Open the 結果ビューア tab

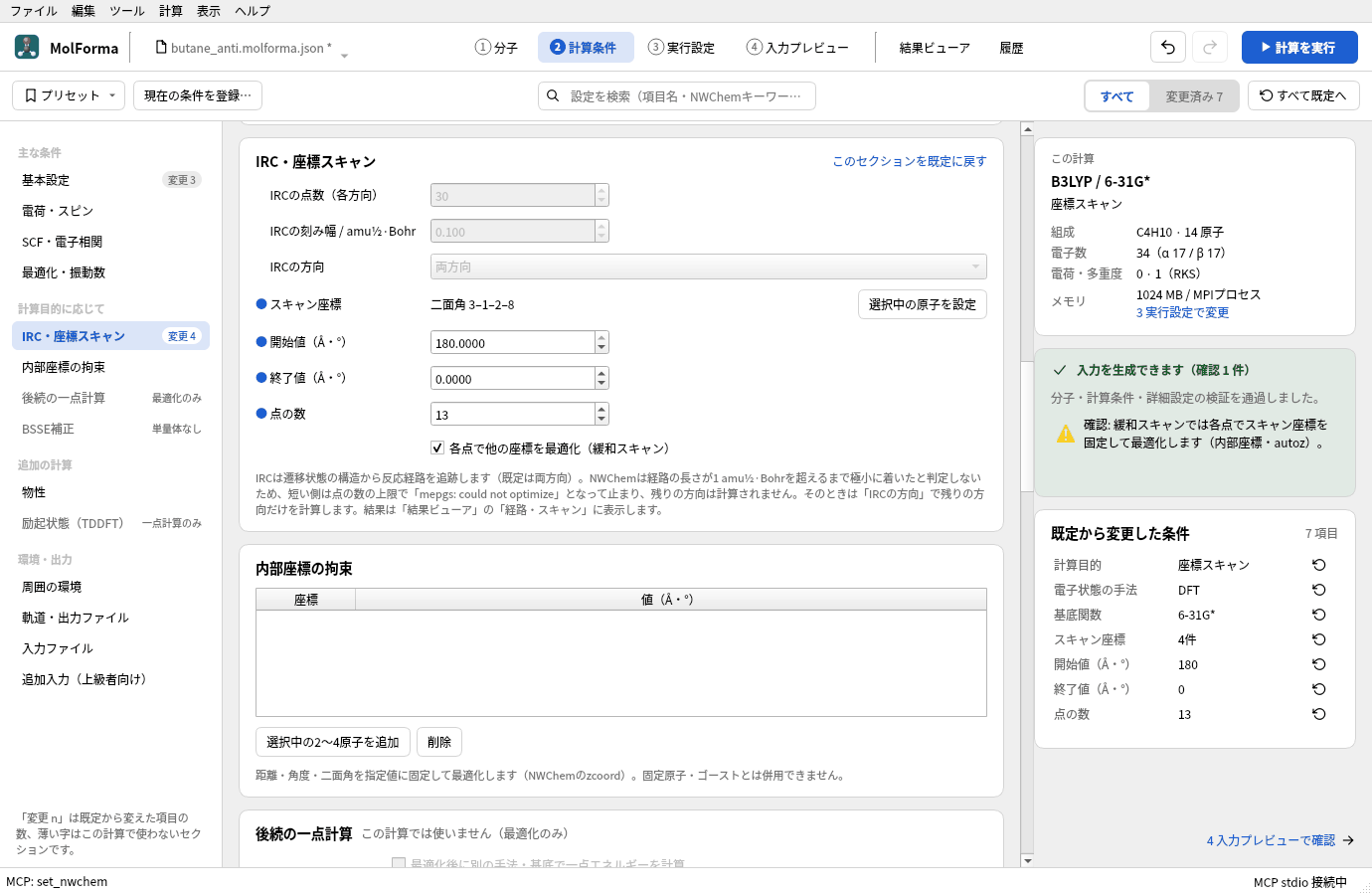935,47
